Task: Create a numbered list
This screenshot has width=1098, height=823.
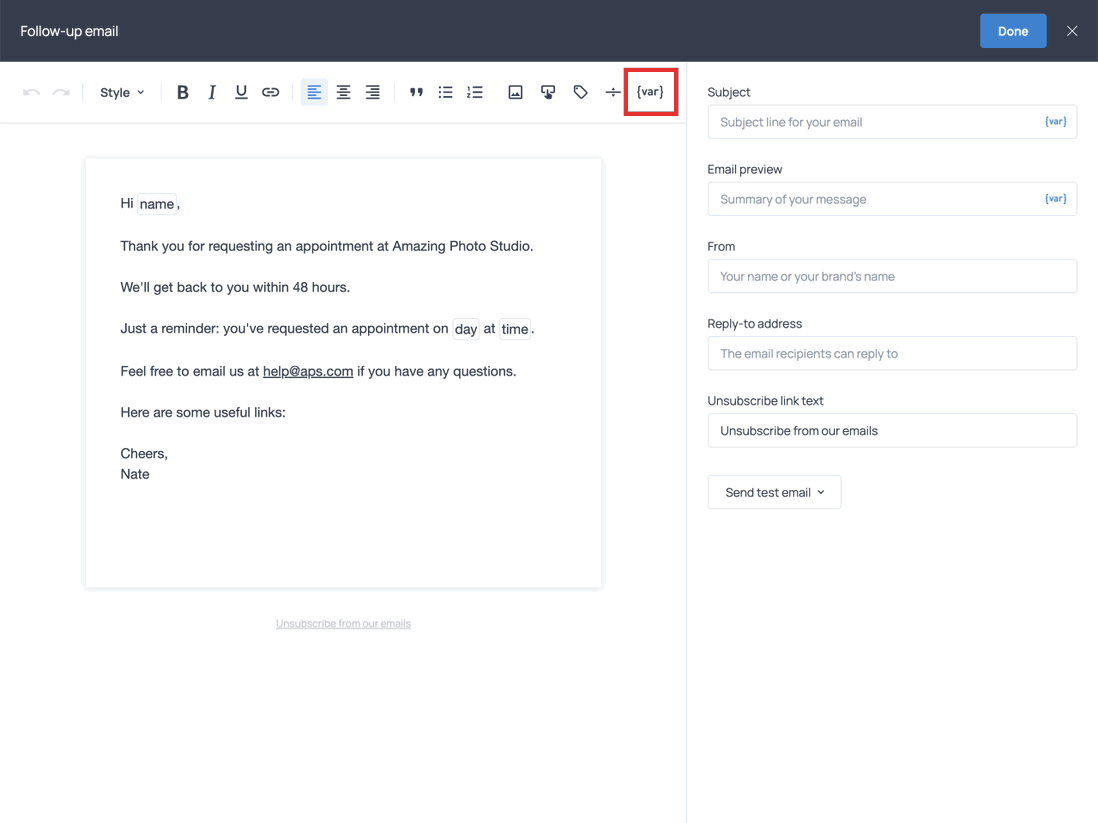Action: [x=475, y=91]
